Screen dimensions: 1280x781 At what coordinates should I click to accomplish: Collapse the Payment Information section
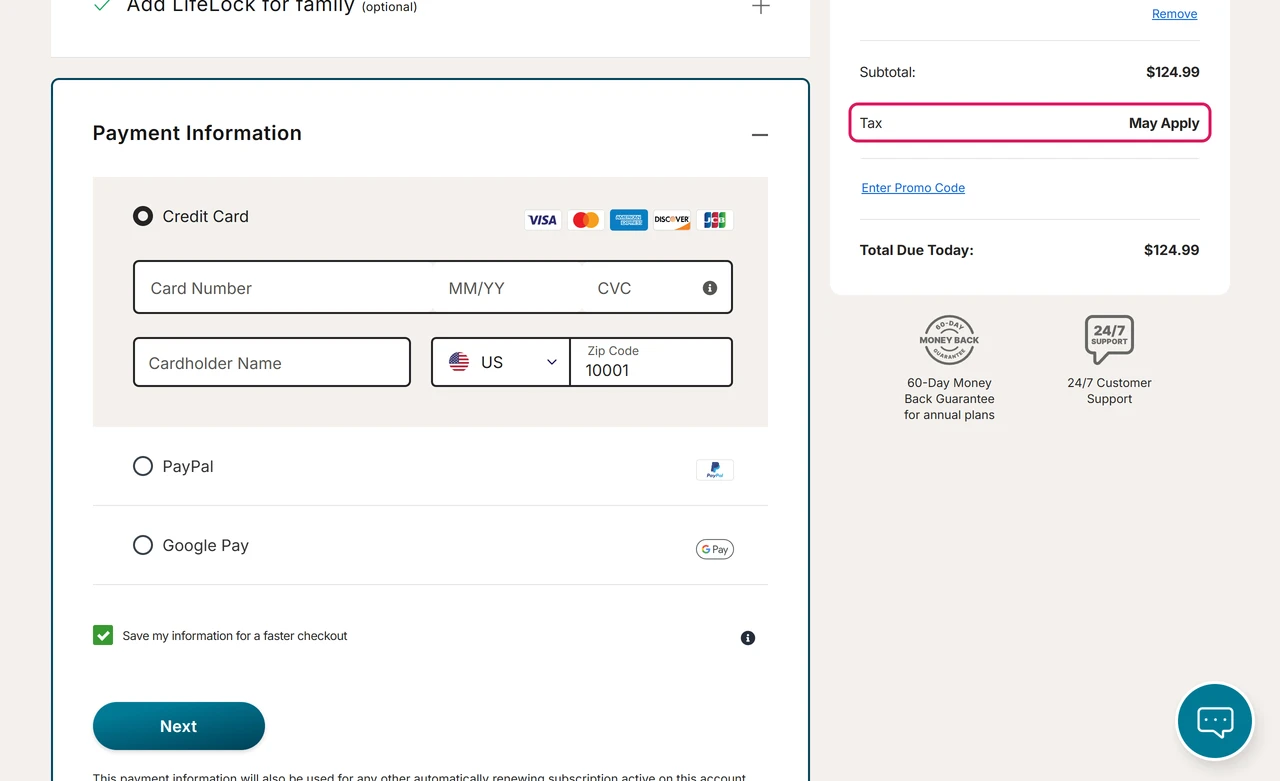pyautogui.click(x=760, y=135)
